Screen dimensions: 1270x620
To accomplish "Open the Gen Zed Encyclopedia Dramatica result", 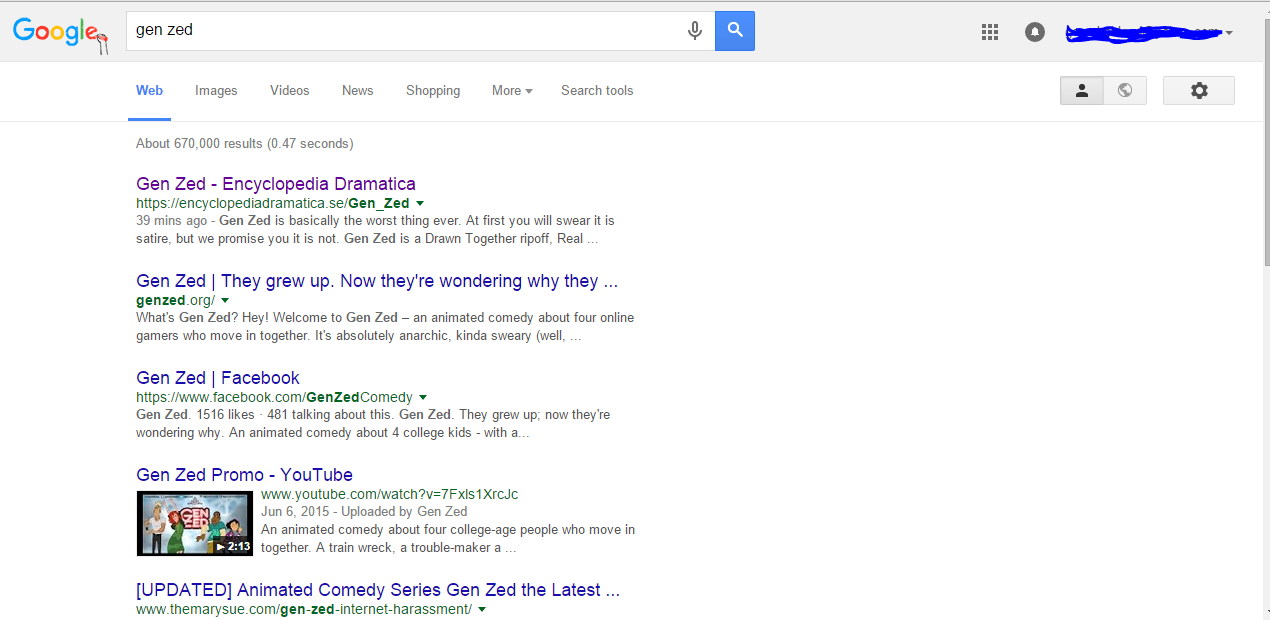I will (276, 184).
